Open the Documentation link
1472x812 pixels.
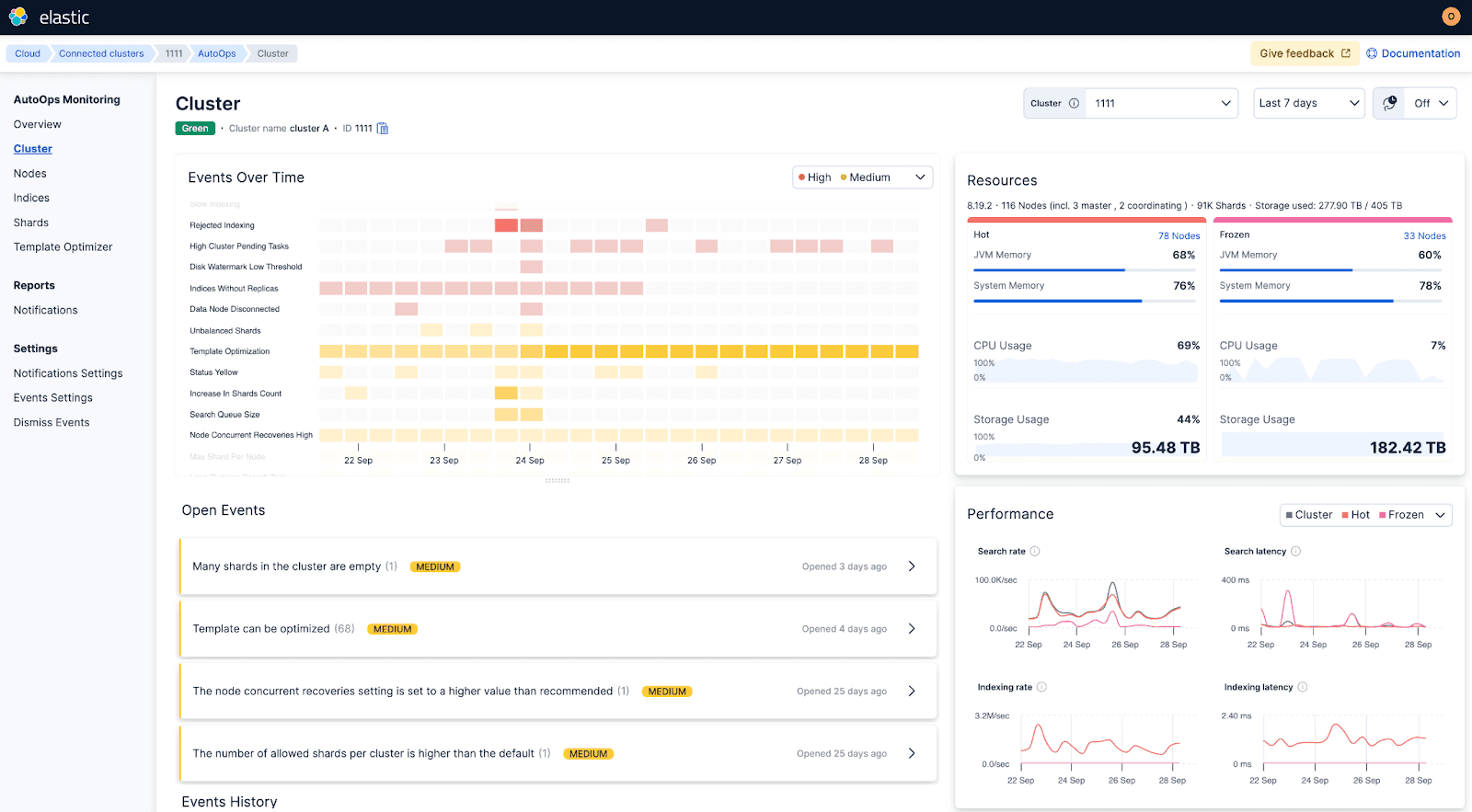pos(1413,54)
